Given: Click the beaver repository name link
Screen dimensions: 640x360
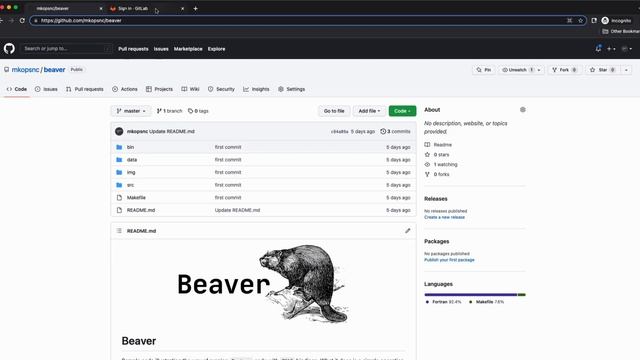Looking at the screenshot, I should pyautogui.click(x=54, y=70).
